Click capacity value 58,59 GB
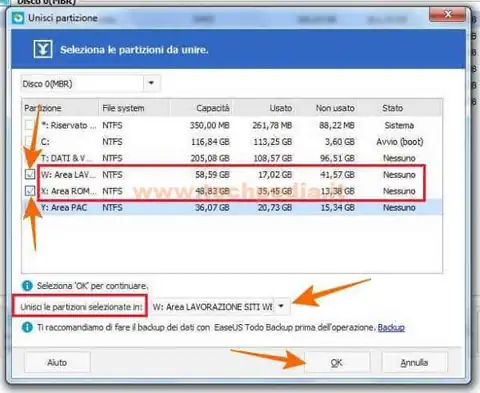Viewport: 480px width, 393px height. [212, 174]
